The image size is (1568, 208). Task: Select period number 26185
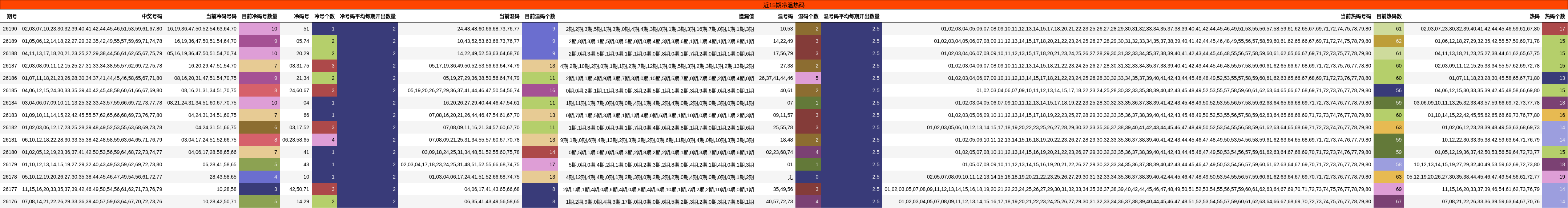pos(10,91)
